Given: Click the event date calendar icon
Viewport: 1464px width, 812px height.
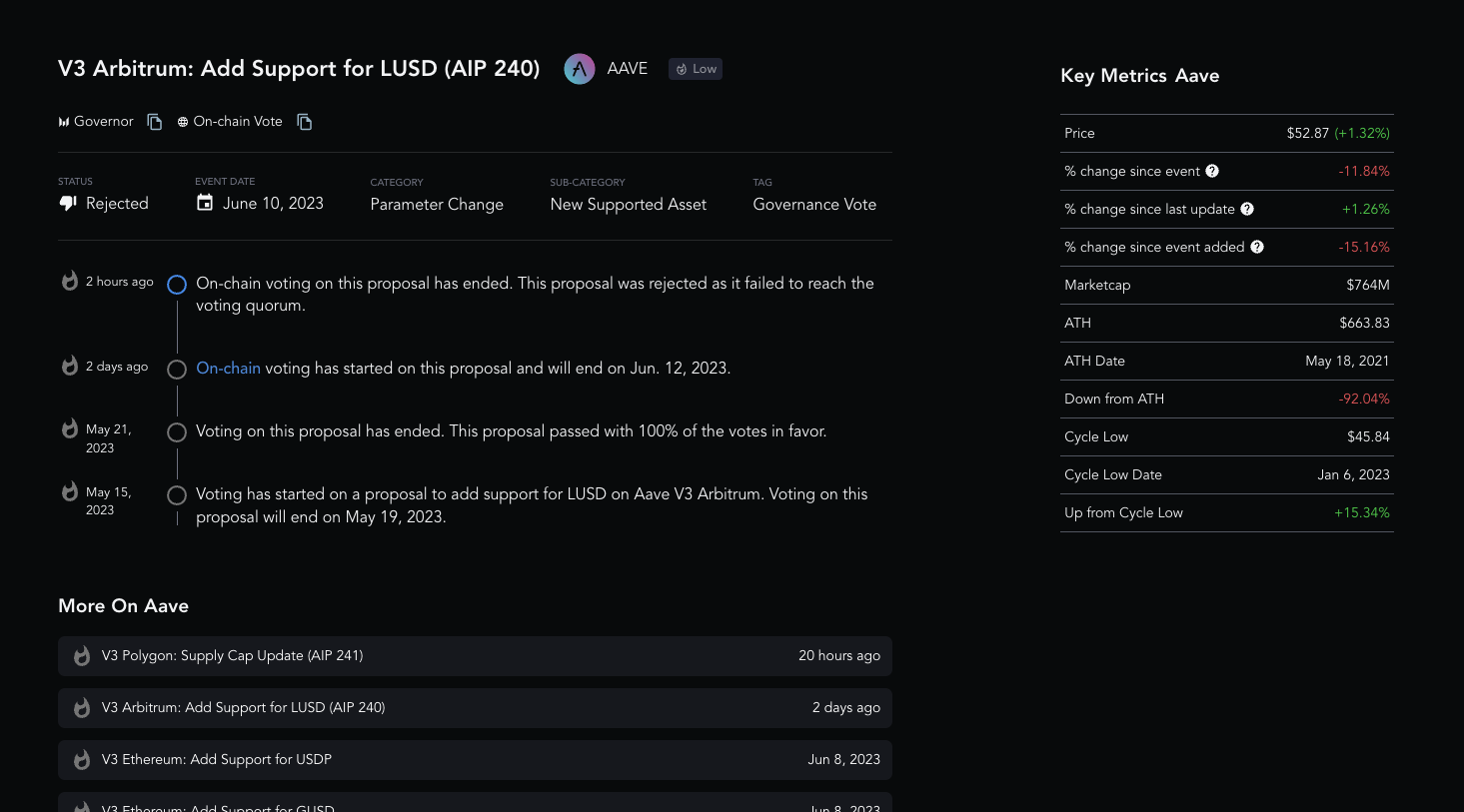Looking at the screenshot, I should point(205,203).
